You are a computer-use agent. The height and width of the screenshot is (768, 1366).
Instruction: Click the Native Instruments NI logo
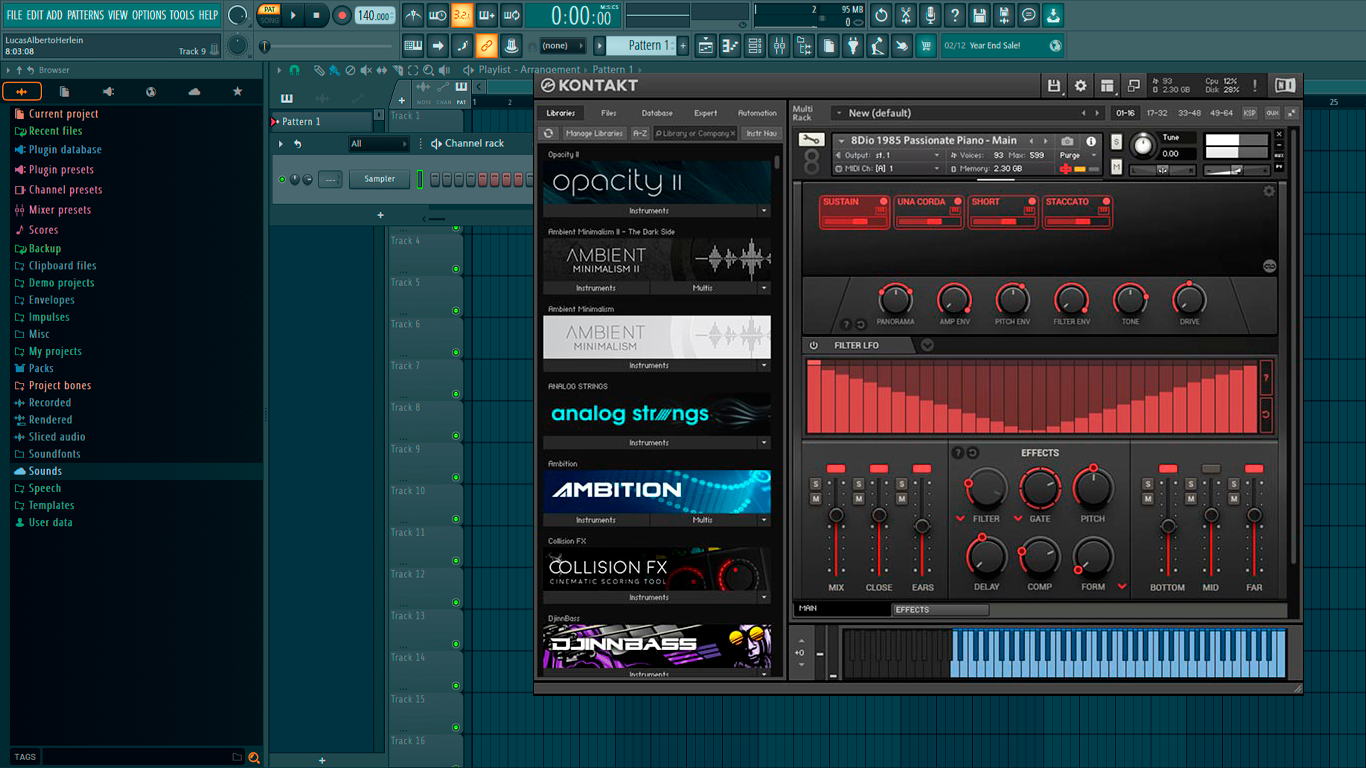pyautogui.click(x=1285, y=86)
